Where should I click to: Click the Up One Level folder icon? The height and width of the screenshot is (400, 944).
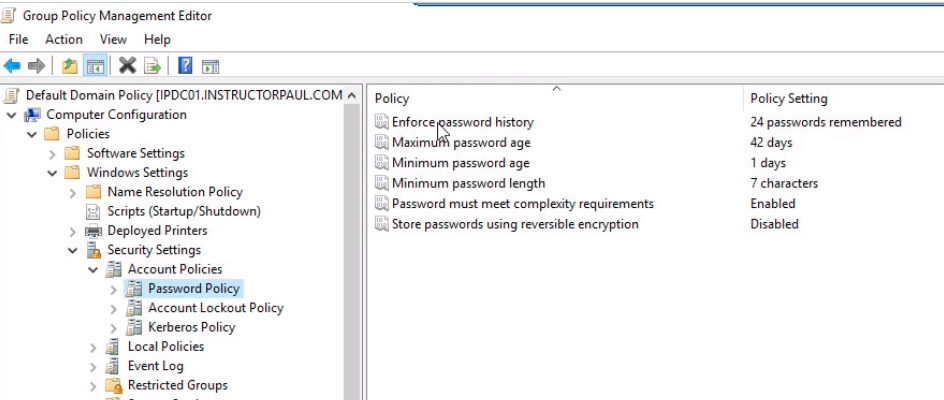(69, 66)
